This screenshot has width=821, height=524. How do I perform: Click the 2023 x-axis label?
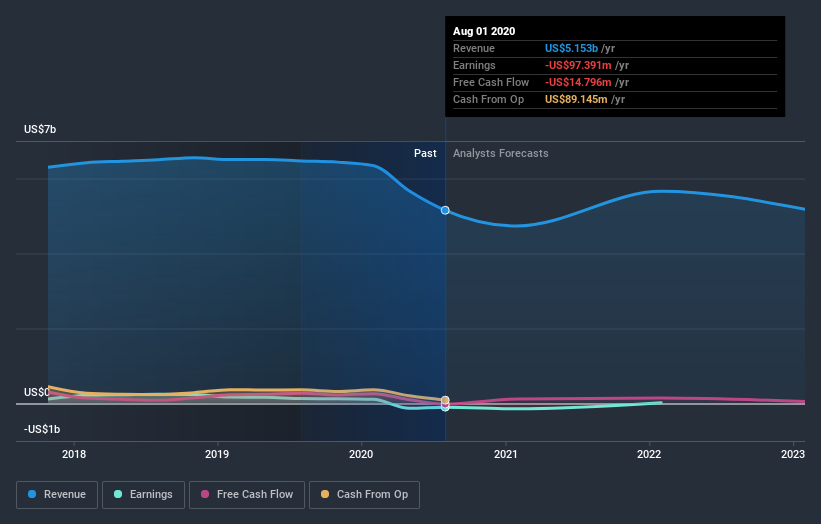click(x=793, y=454)
